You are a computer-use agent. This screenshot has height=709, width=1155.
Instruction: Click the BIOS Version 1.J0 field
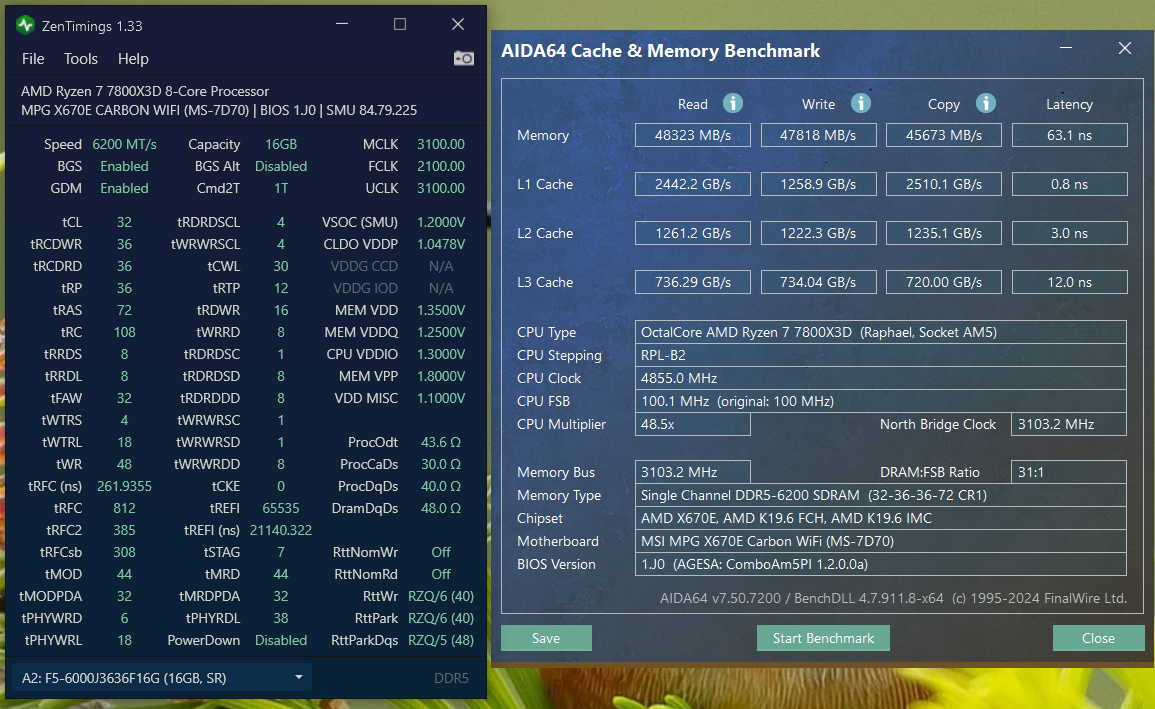click(x=880, y=564)
